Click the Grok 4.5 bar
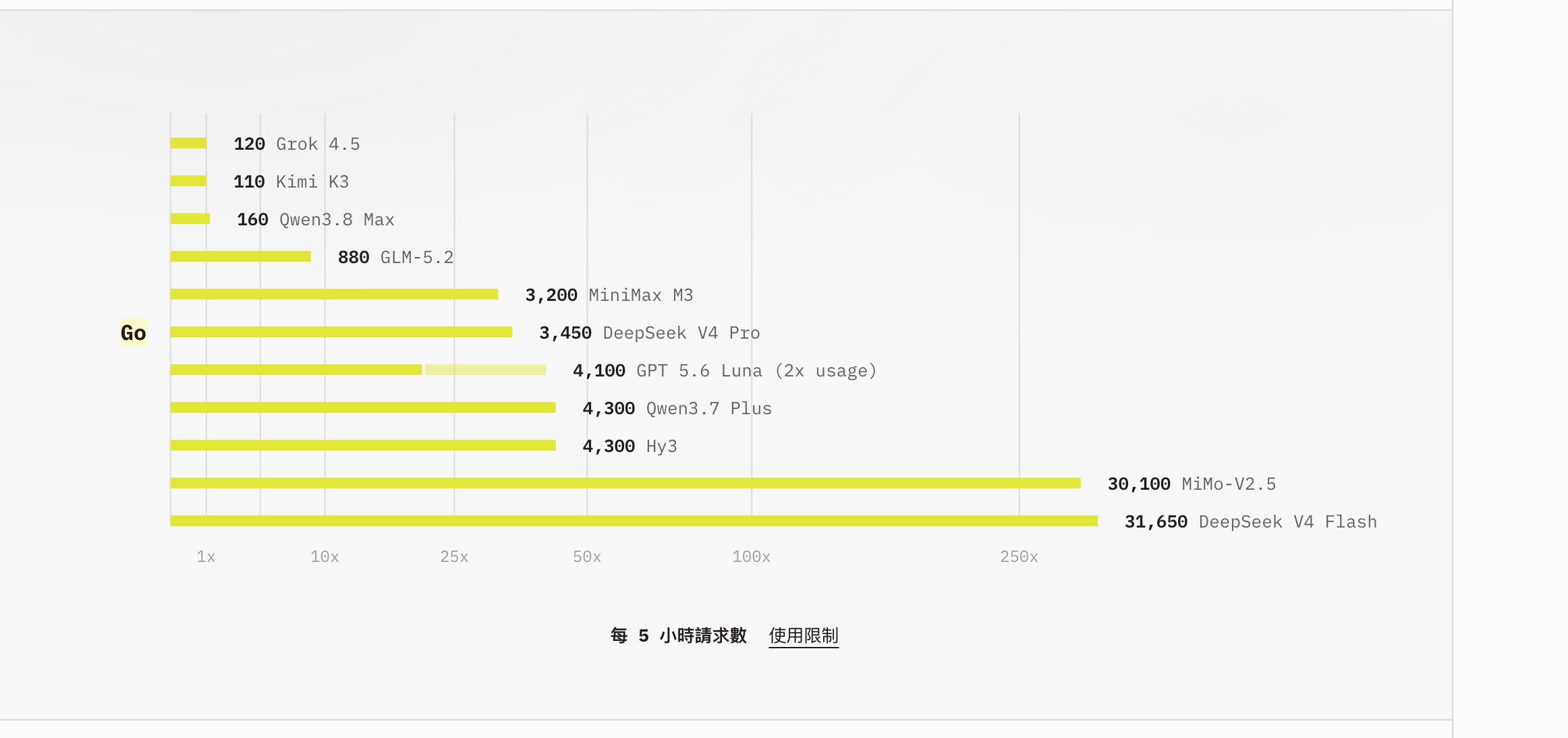Screen dimensions: 1568x738 tap(188, 143)
